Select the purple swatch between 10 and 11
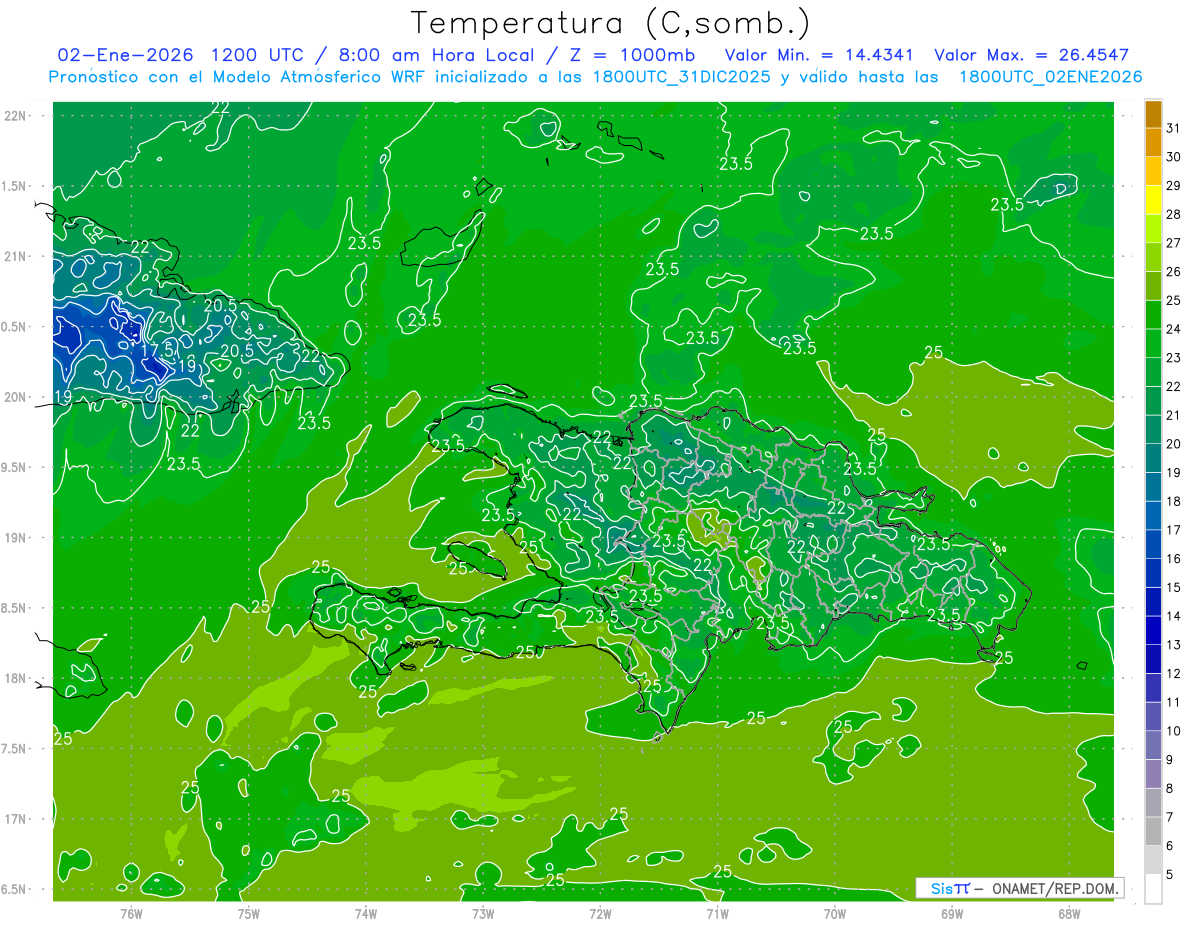Screen dimensions: 1200x927 click(1153, 716)
